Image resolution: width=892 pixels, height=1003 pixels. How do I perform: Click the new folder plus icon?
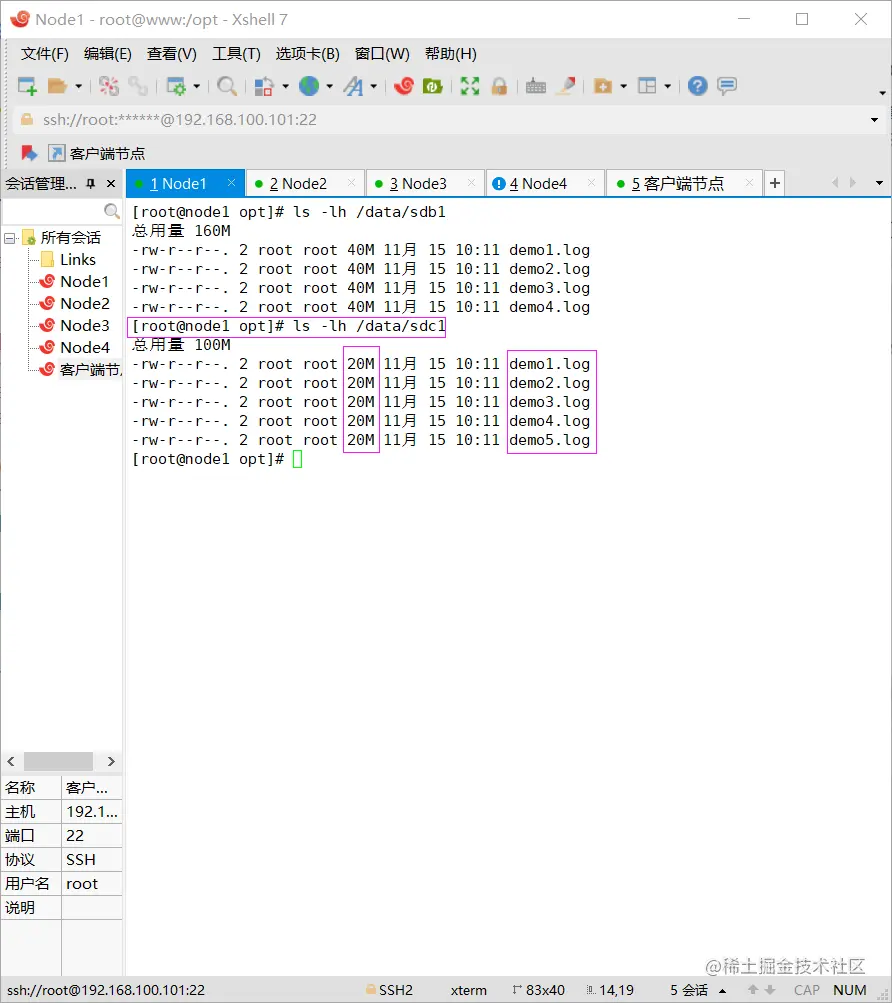(603, 86)
